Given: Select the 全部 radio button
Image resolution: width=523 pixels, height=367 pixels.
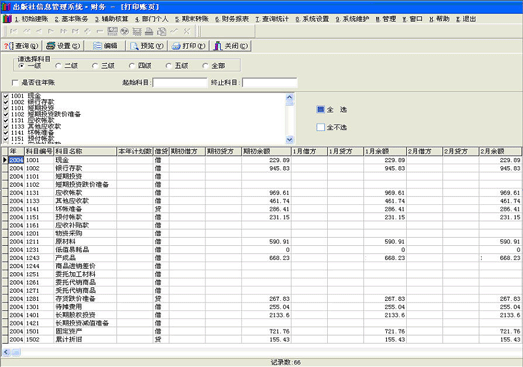Looking at the screenshot, I should point(205,66).
